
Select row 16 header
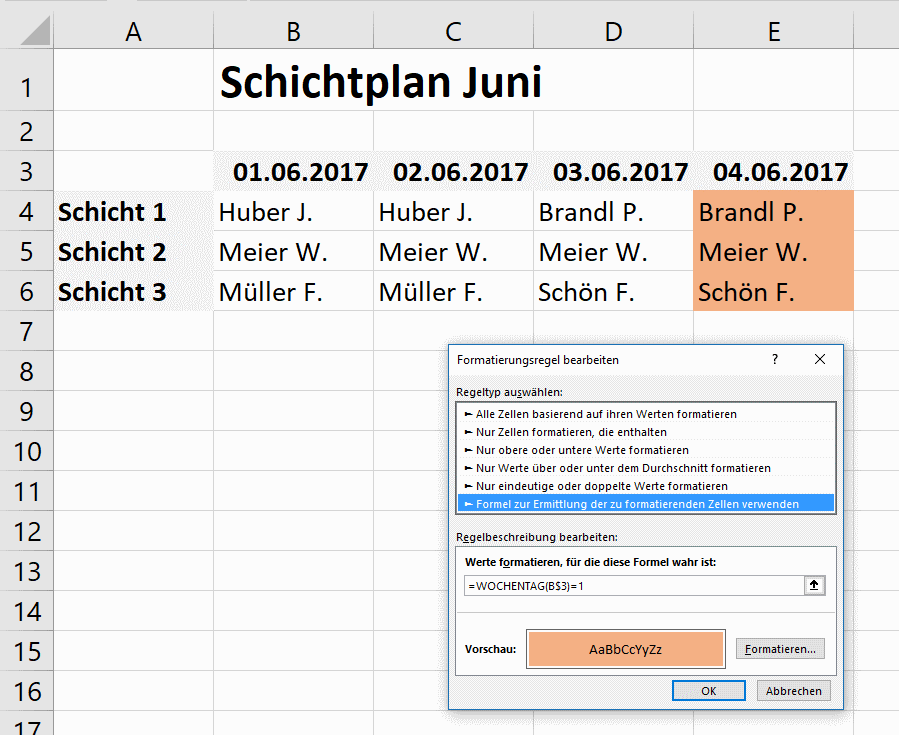click(26, 691)
